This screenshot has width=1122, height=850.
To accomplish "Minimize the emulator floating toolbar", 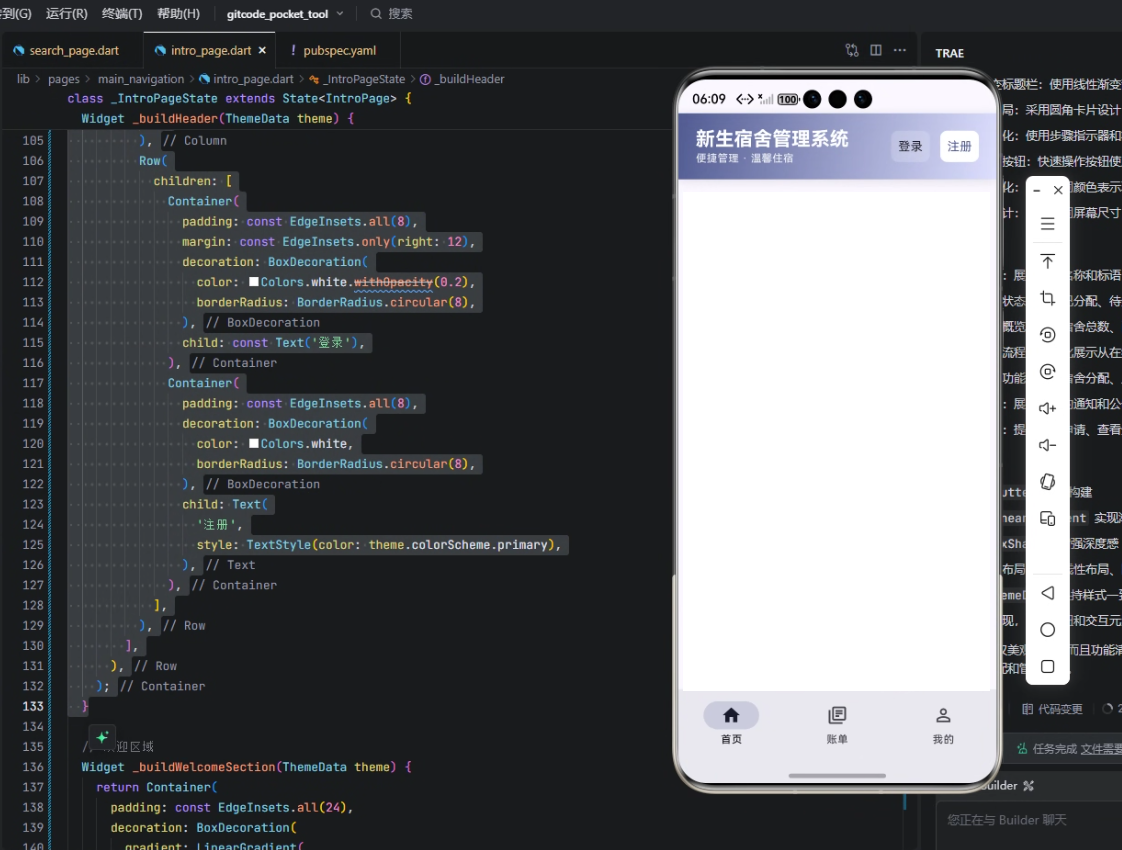I will [1037, 190].
